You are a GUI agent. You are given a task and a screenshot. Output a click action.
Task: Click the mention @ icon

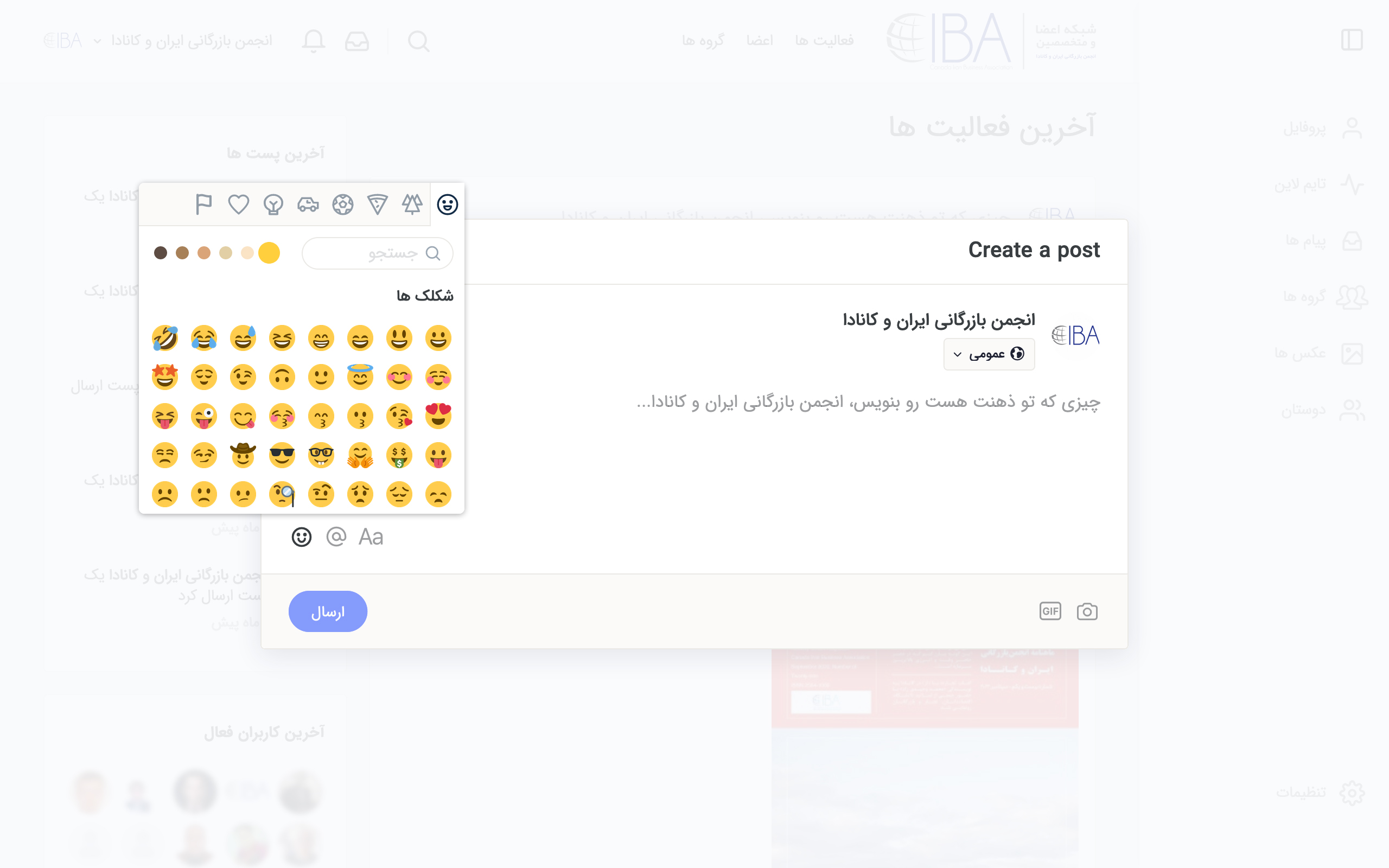pyautogui.click(x=336, y=537)
